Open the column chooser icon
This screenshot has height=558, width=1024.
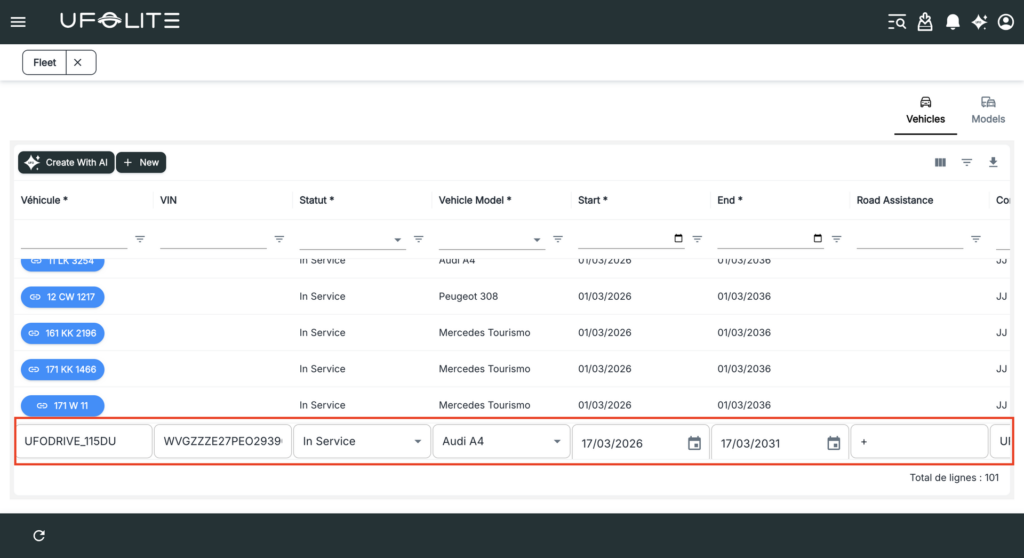[x=940, y=162]
